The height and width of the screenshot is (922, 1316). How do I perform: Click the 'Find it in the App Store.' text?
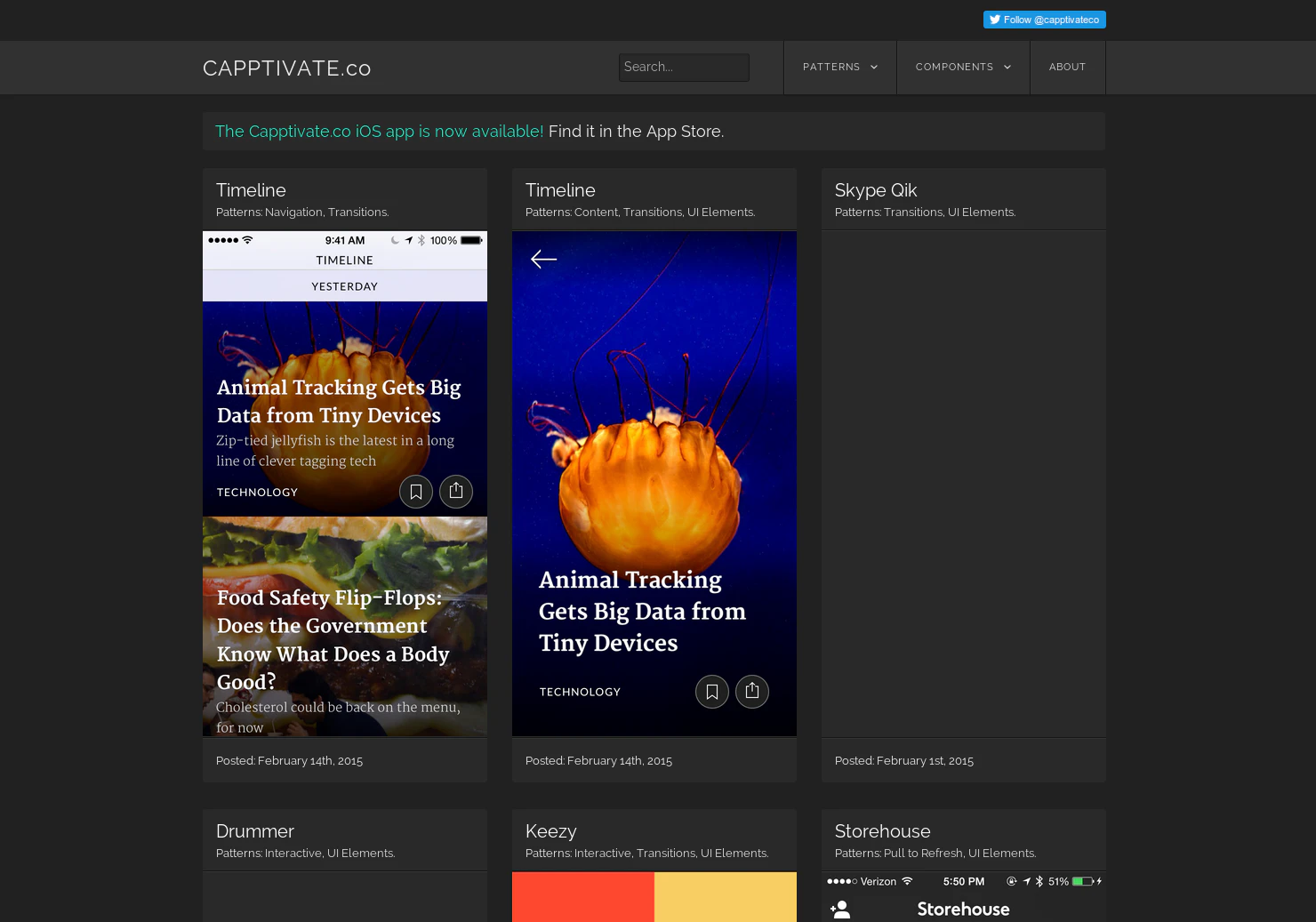[x=636, y=132]
